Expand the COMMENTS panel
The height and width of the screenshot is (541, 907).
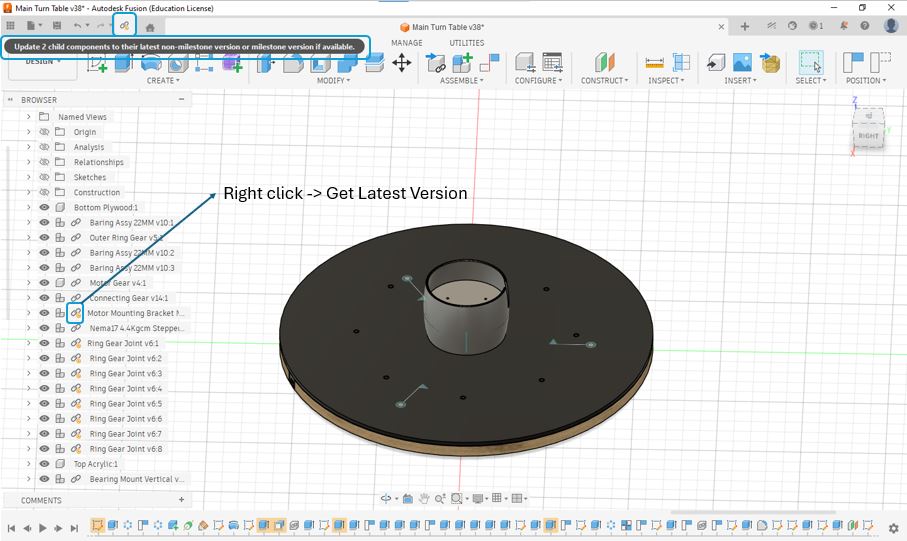click(181, 500)
